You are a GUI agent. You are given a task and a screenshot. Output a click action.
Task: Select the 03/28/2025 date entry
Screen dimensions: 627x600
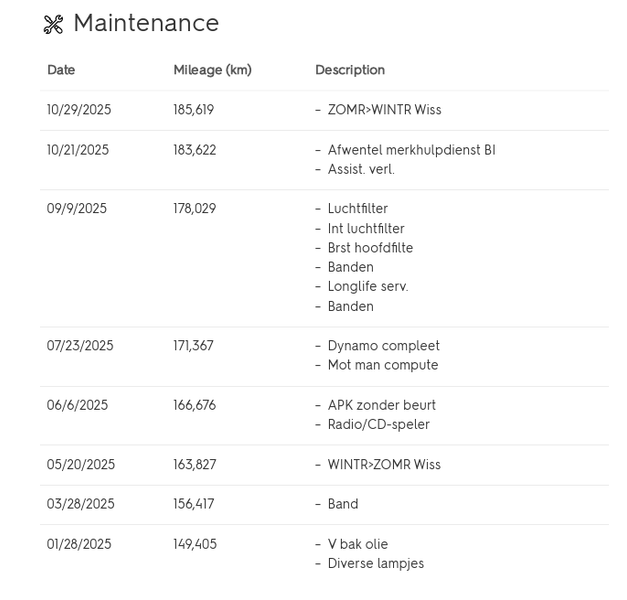coord(80,504)
